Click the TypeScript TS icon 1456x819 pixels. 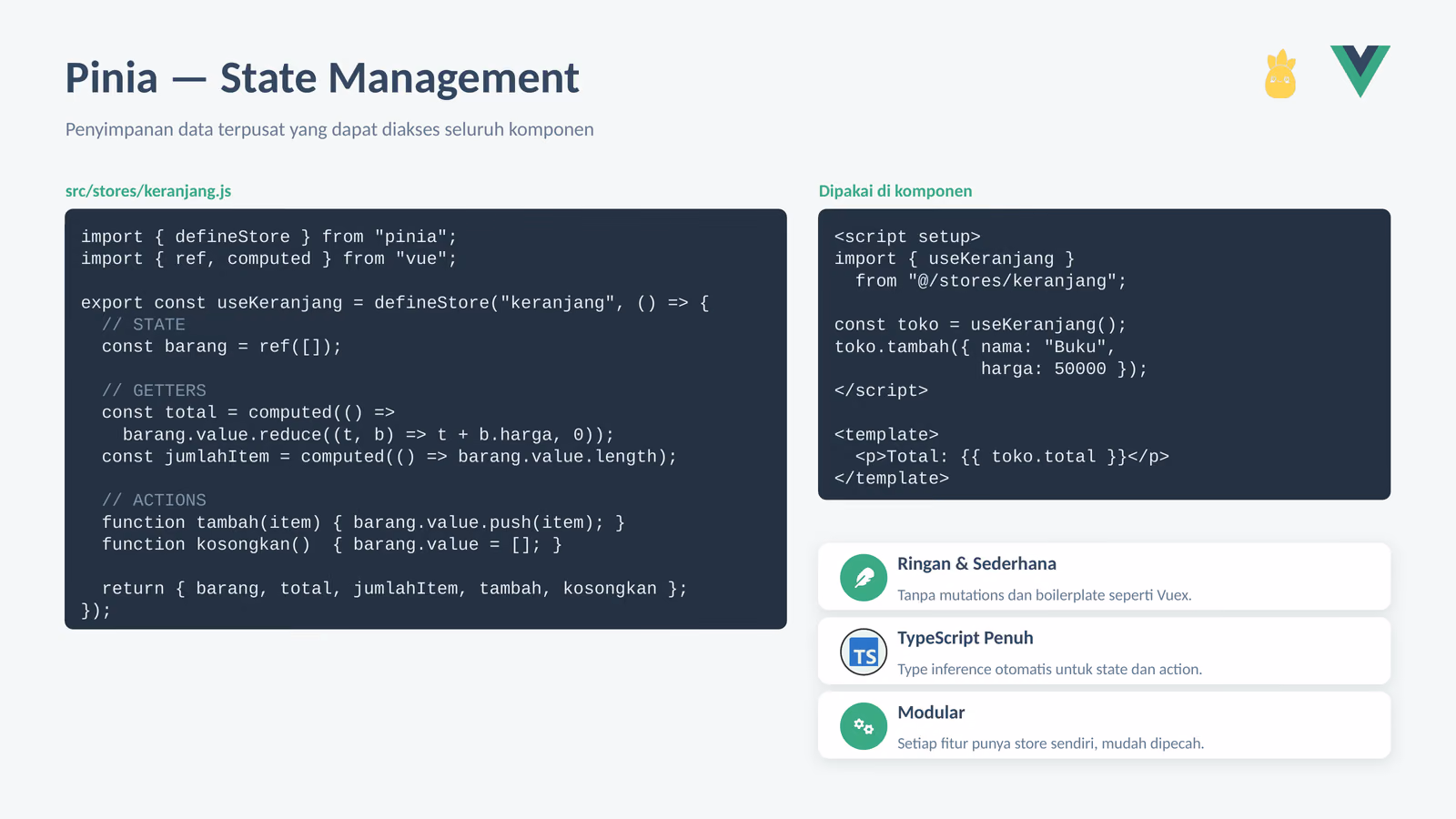point(864,652)
